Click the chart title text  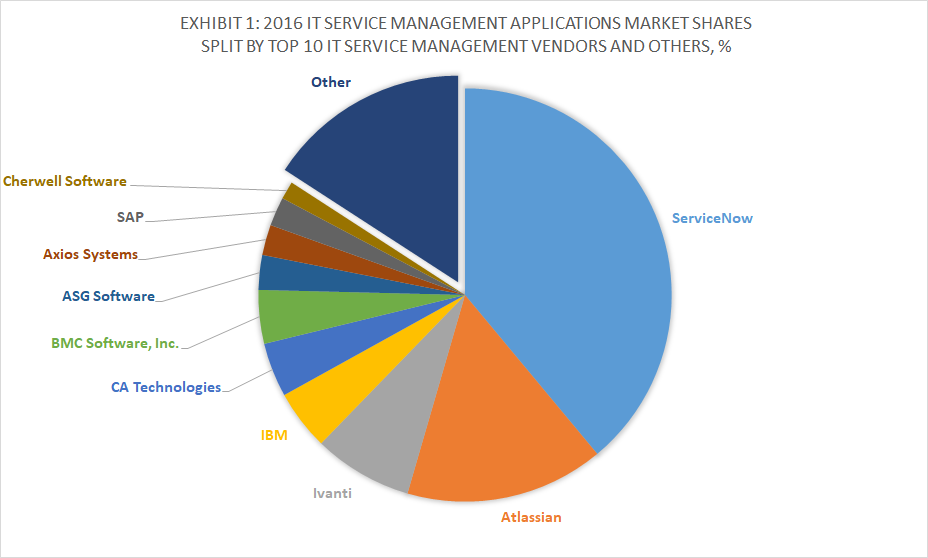(466, 34)
